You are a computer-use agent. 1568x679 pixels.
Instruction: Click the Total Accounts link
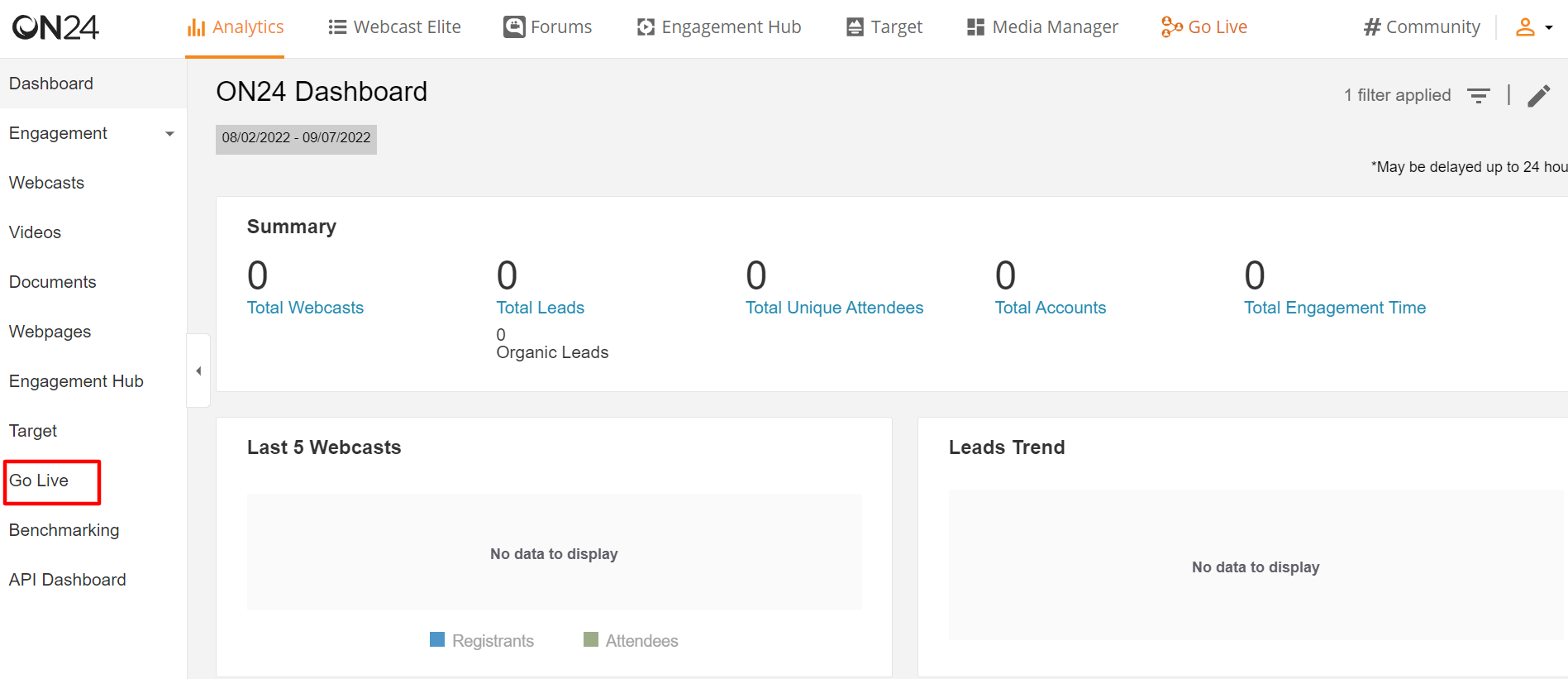pyautogui.click(x=1050, y=308)
